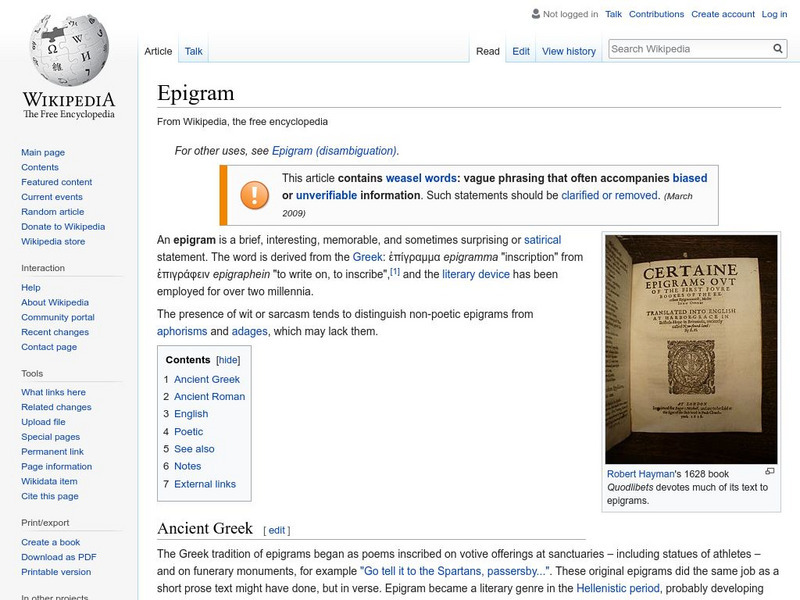Open Wikipedia store link
The image size is (800, 600).
pos(53,241)
